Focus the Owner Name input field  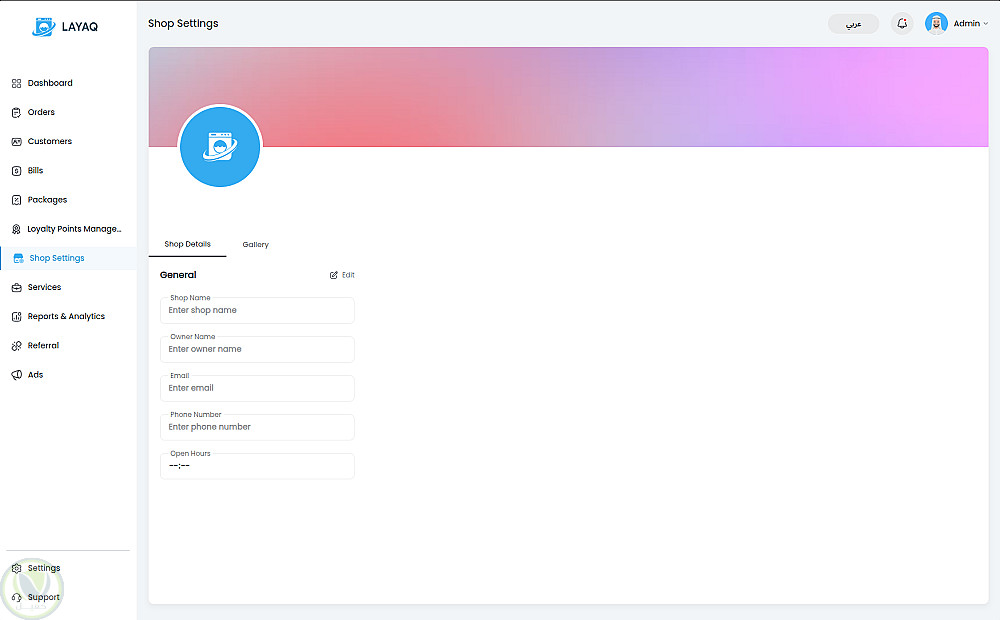257,350
